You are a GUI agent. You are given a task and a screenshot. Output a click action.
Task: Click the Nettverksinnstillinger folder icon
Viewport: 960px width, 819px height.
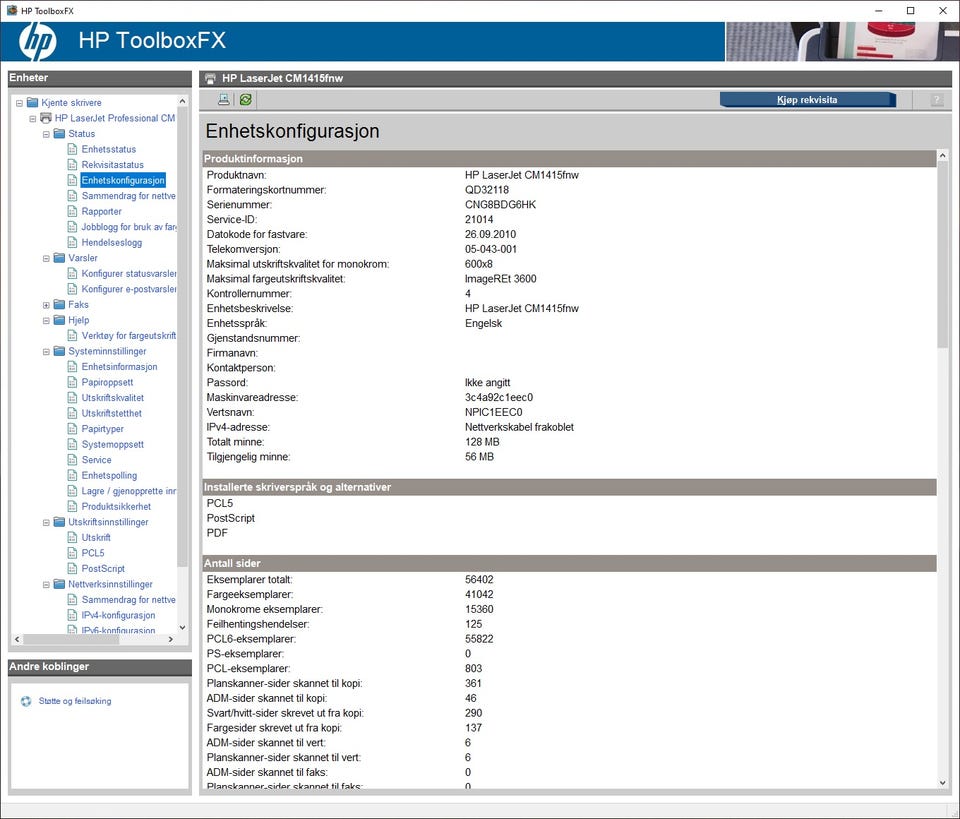click(x=59, y=584)
